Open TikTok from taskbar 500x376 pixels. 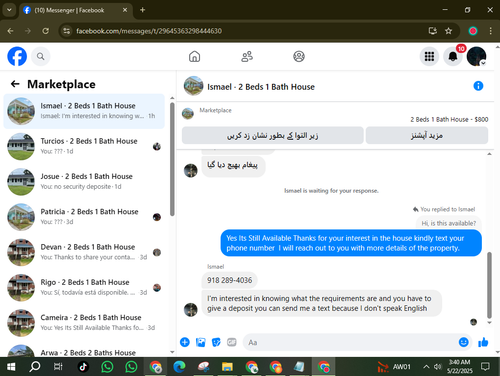click(x=83, y=367)
